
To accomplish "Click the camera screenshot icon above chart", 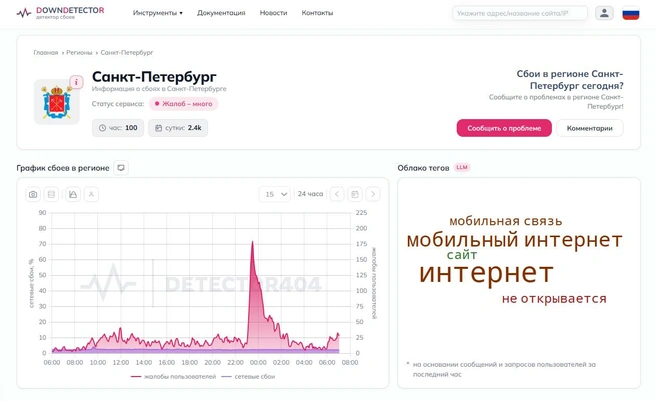I will (x=33, y=194).
